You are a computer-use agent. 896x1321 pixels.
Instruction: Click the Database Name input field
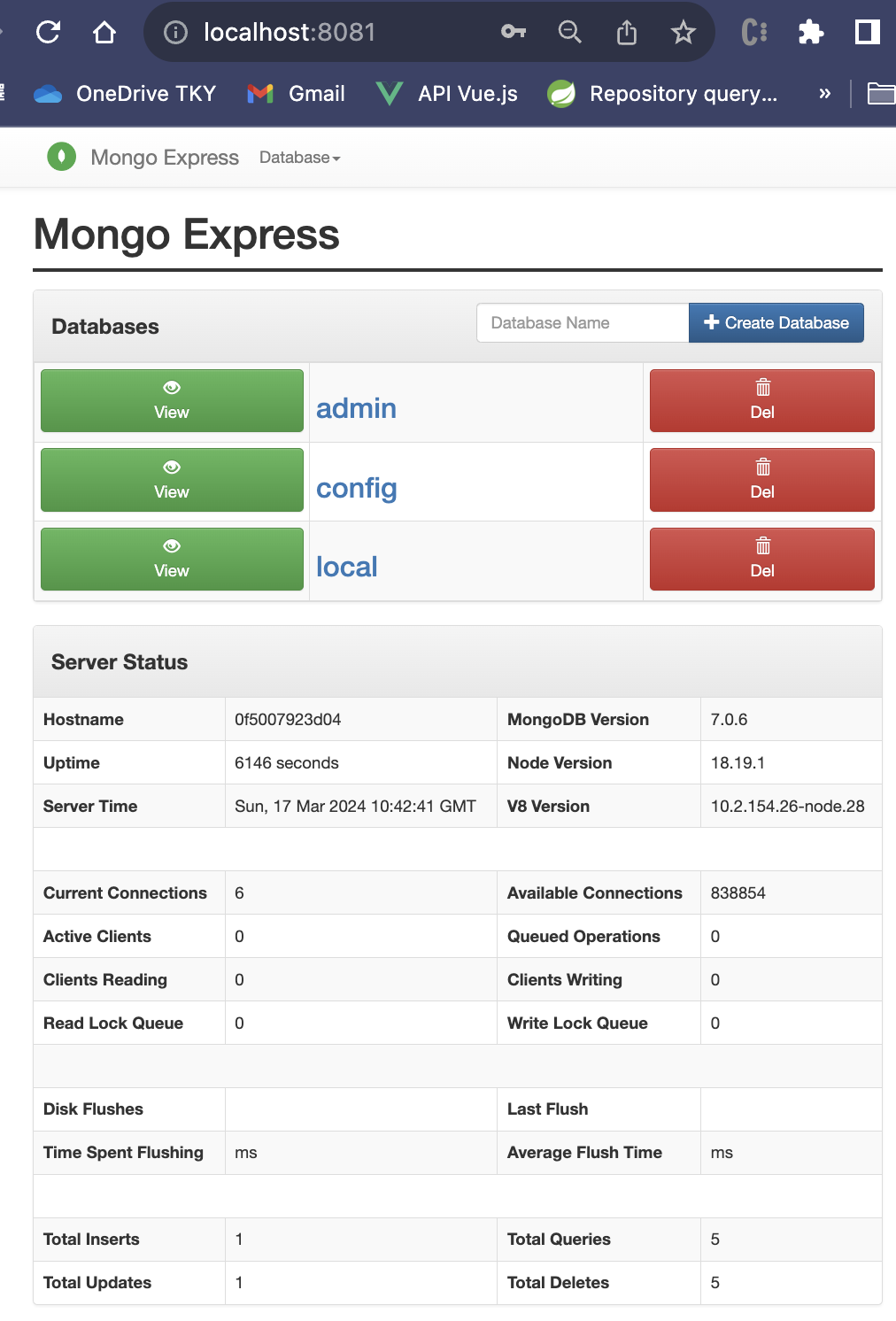tap(582, 323)
